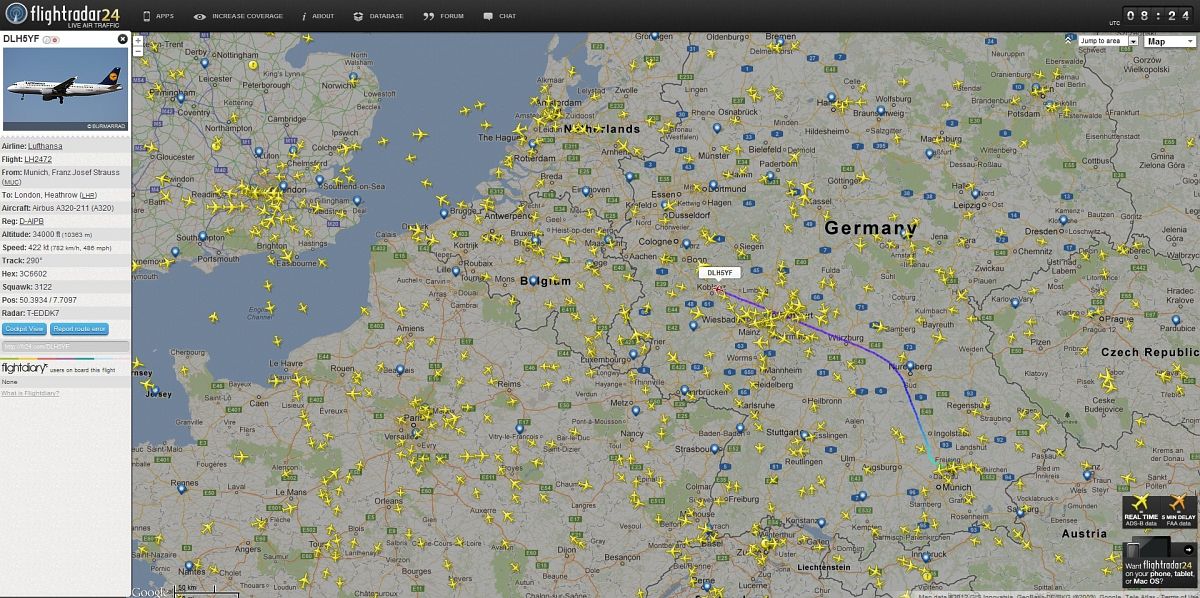Open the Increase Coverage page
The height and width of the screenshot is (598, 1200).
click(x=238, y=16)
